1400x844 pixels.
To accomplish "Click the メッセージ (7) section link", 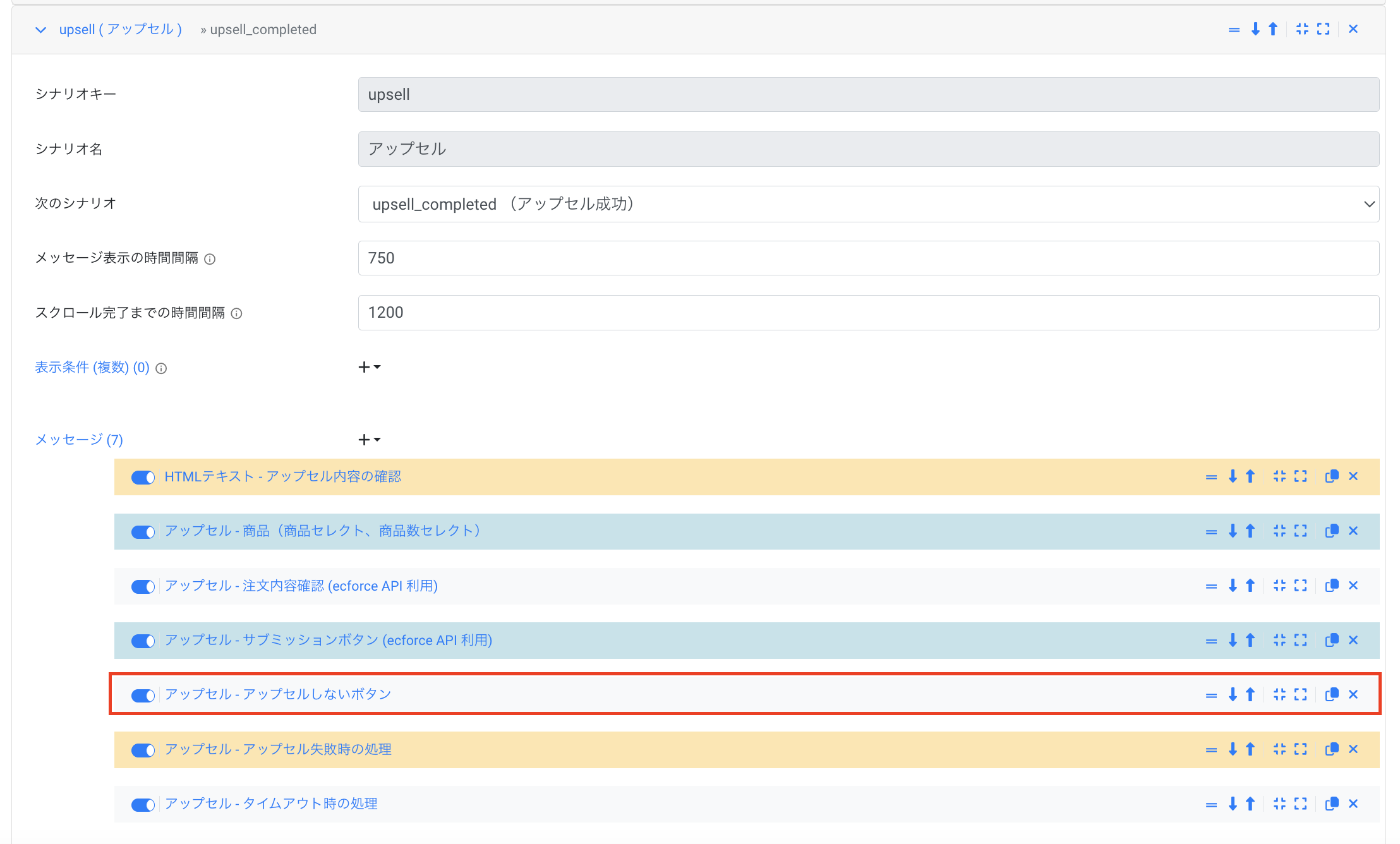I will pos(79,440).
